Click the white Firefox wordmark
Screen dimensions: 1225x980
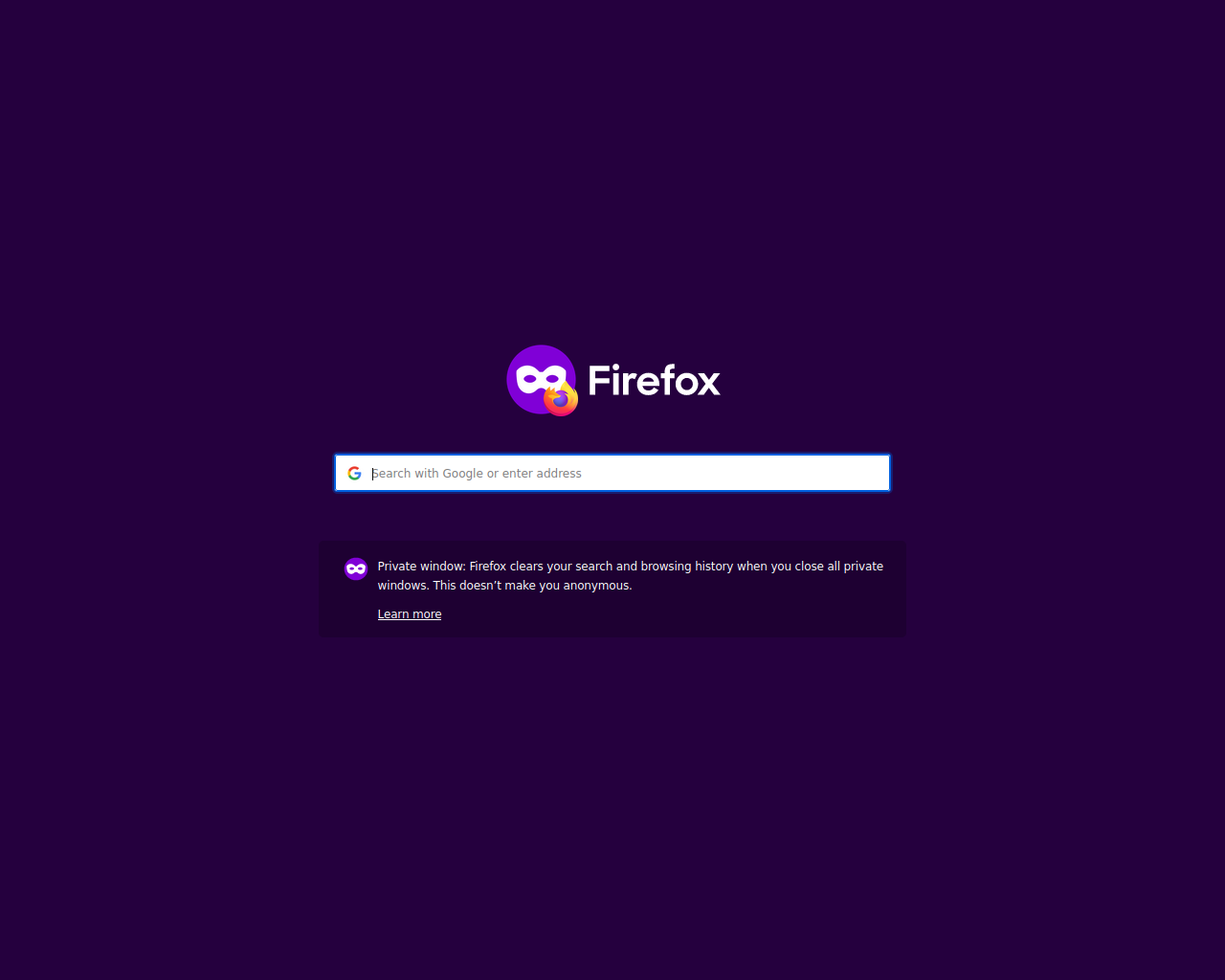654,381
